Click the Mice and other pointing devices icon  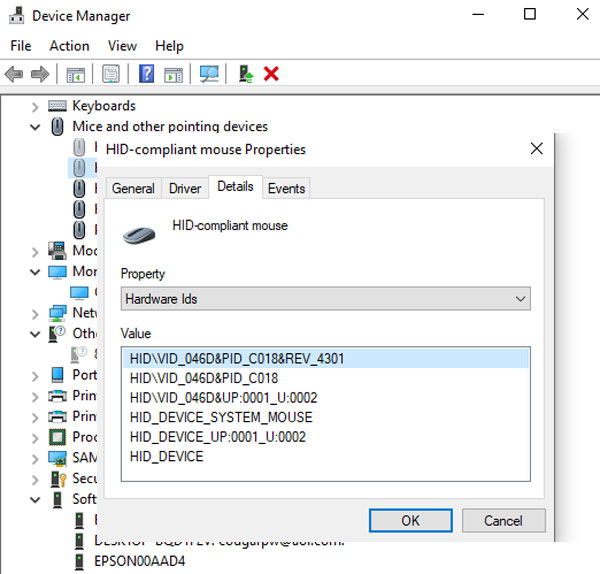tap(57, 127)
